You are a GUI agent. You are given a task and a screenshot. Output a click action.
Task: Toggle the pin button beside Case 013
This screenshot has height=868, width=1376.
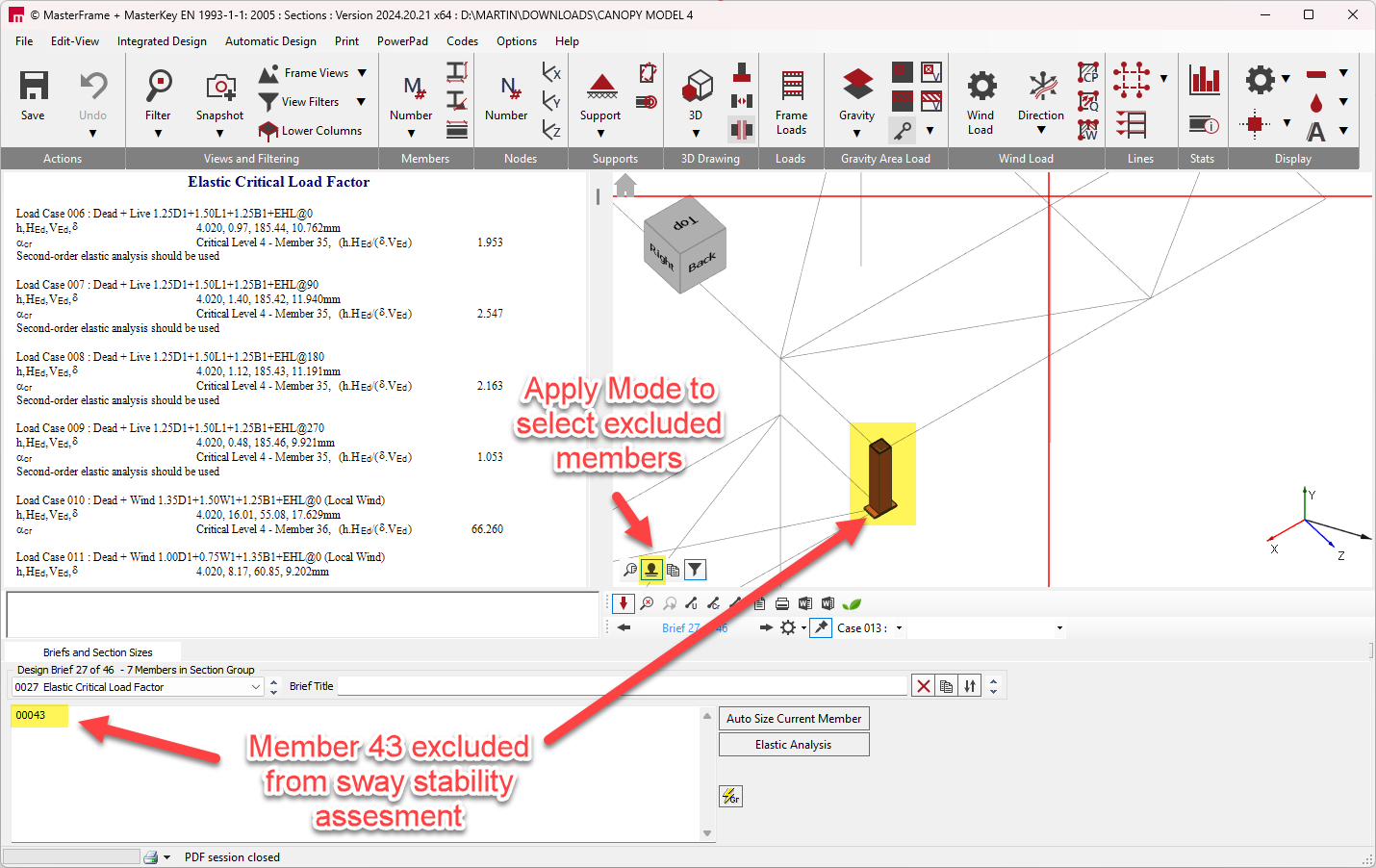coord(821,627)
